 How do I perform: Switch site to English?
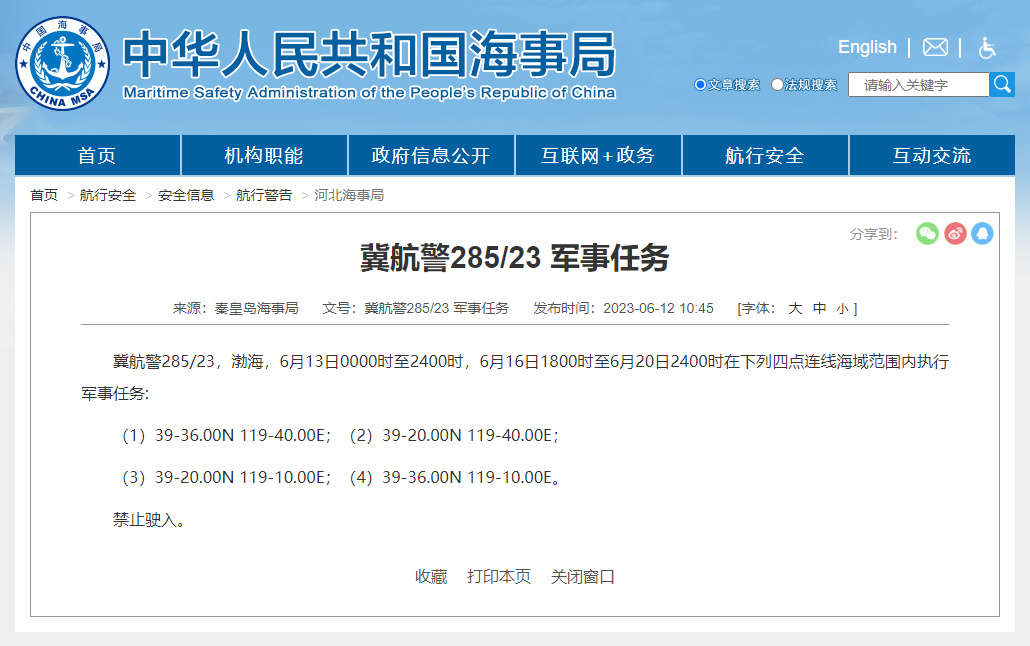click(867, 47)
